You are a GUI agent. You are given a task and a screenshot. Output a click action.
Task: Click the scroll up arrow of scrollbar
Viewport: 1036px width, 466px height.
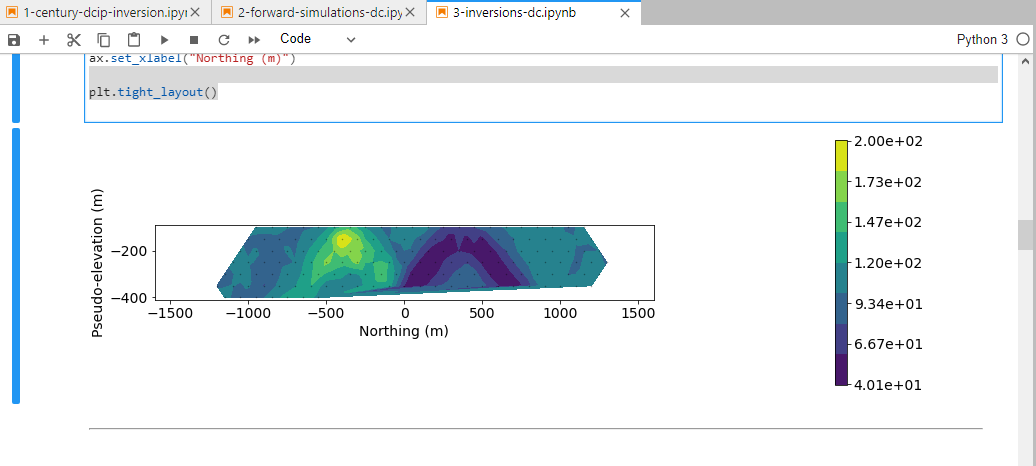(x=1026, y=61)
